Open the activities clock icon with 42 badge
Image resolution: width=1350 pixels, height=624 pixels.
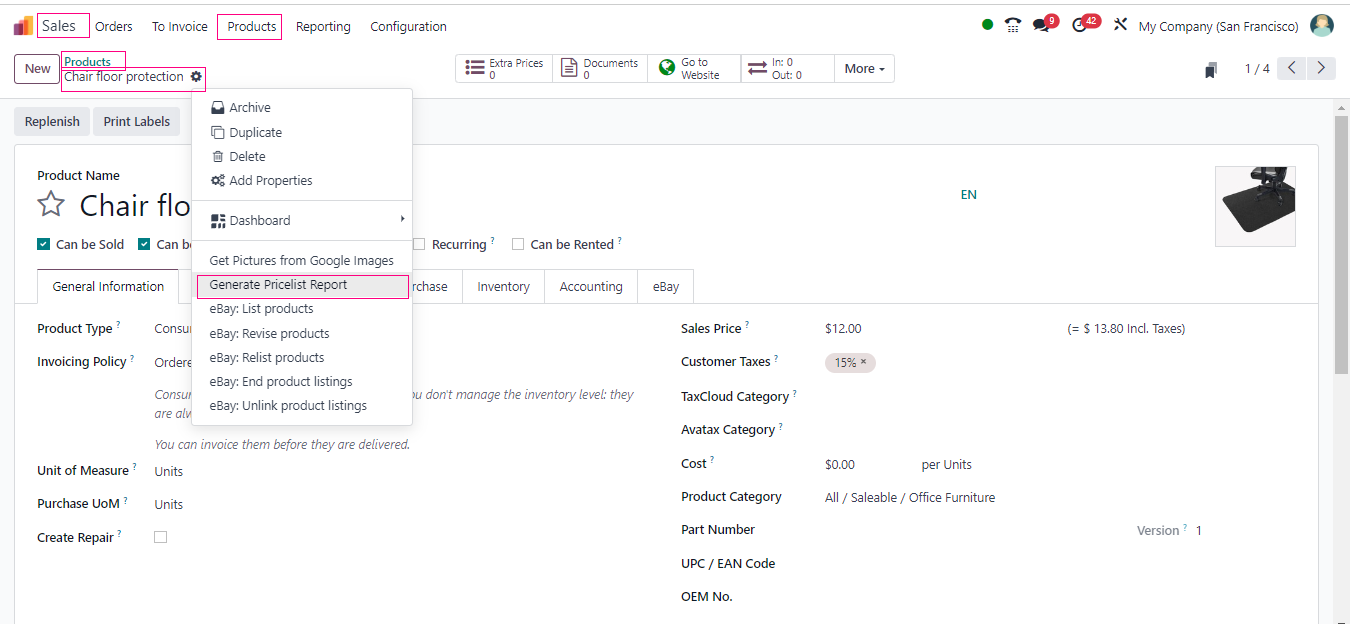[x=1080, y=26]
